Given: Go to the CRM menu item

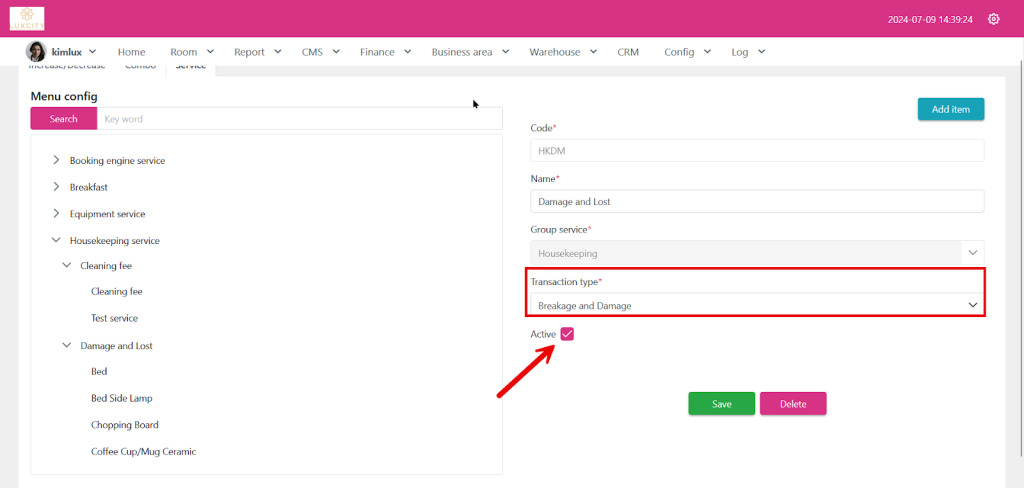Looking at the screenshot, I should tap(628, 52).
